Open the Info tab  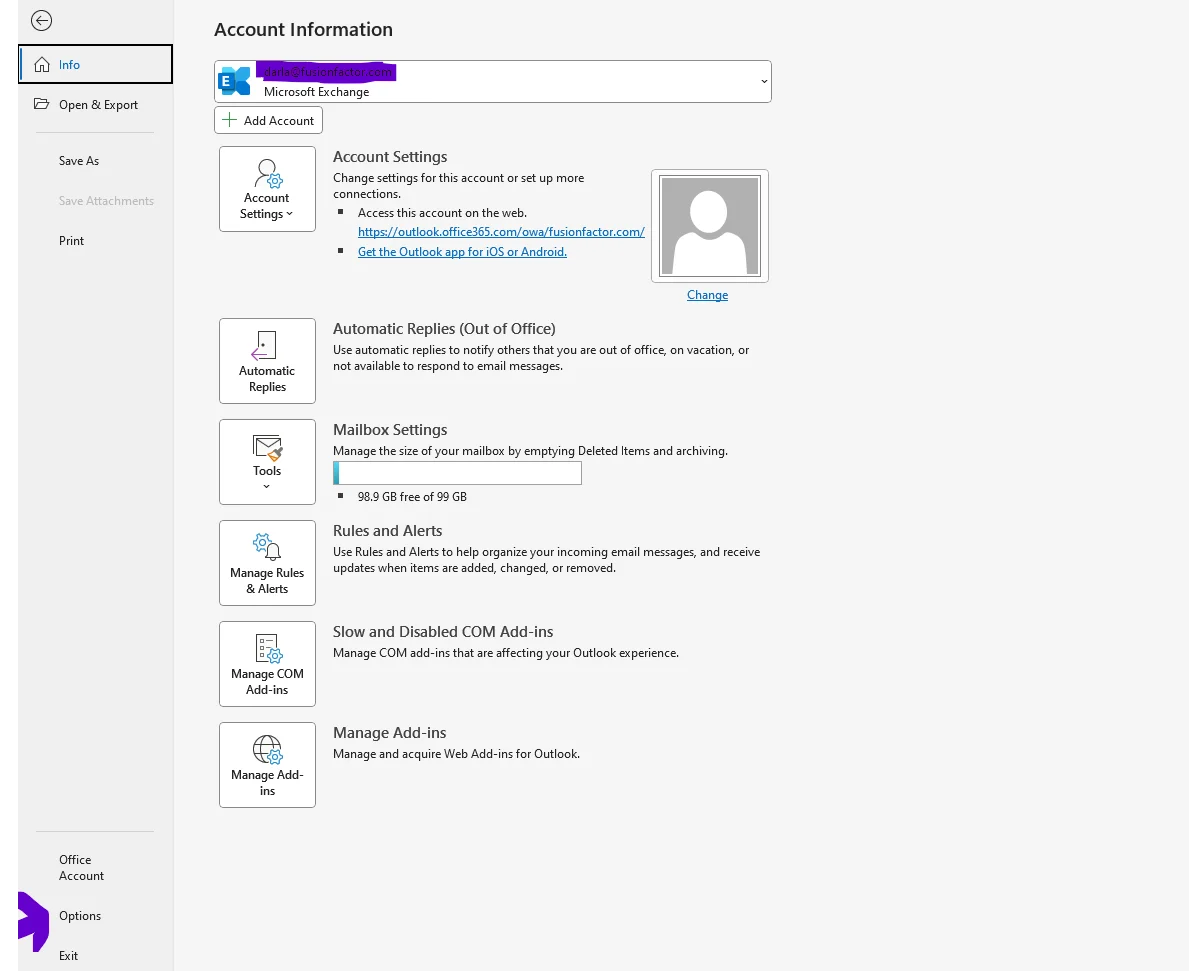pyautogui.click(x=96, y=64)
